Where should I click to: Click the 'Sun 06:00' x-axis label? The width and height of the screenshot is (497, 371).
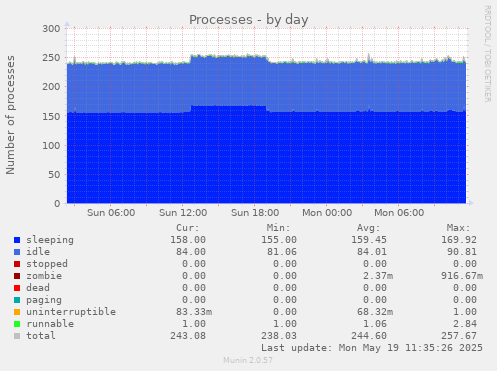(x=111, y=213)
